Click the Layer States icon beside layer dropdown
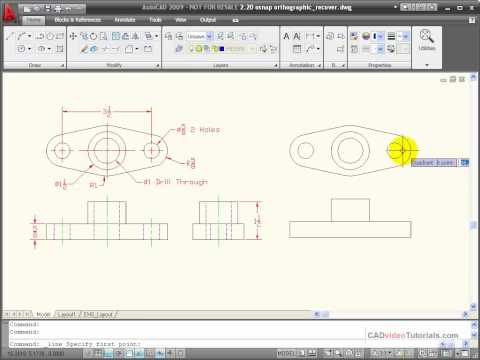This screenshot has height=360, width=480. pos(180,36)
